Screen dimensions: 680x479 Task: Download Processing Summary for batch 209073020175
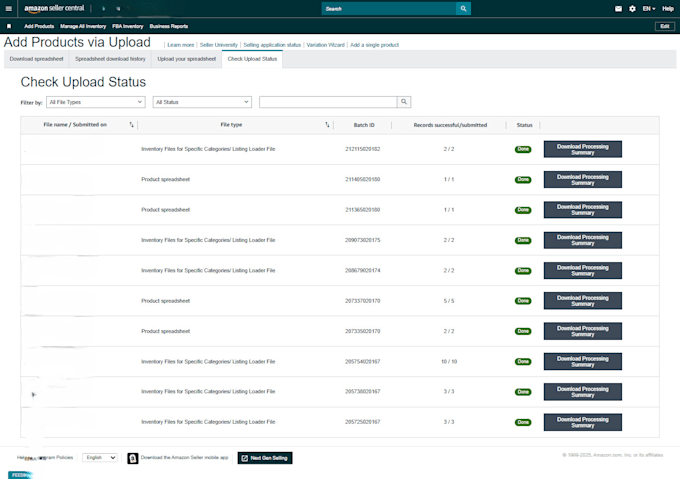(582, 240)
